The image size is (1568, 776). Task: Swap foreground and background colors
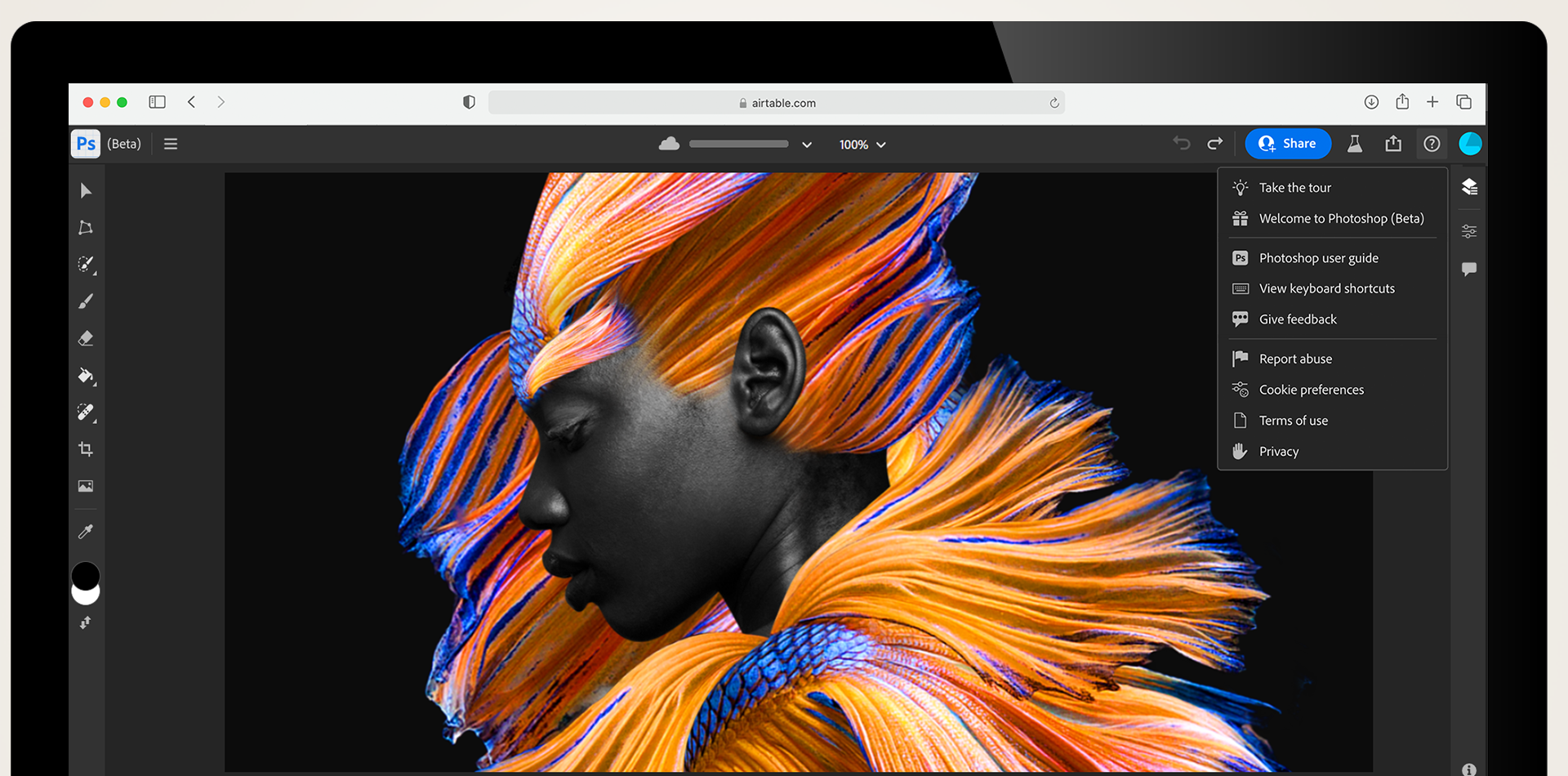(85, 622)
